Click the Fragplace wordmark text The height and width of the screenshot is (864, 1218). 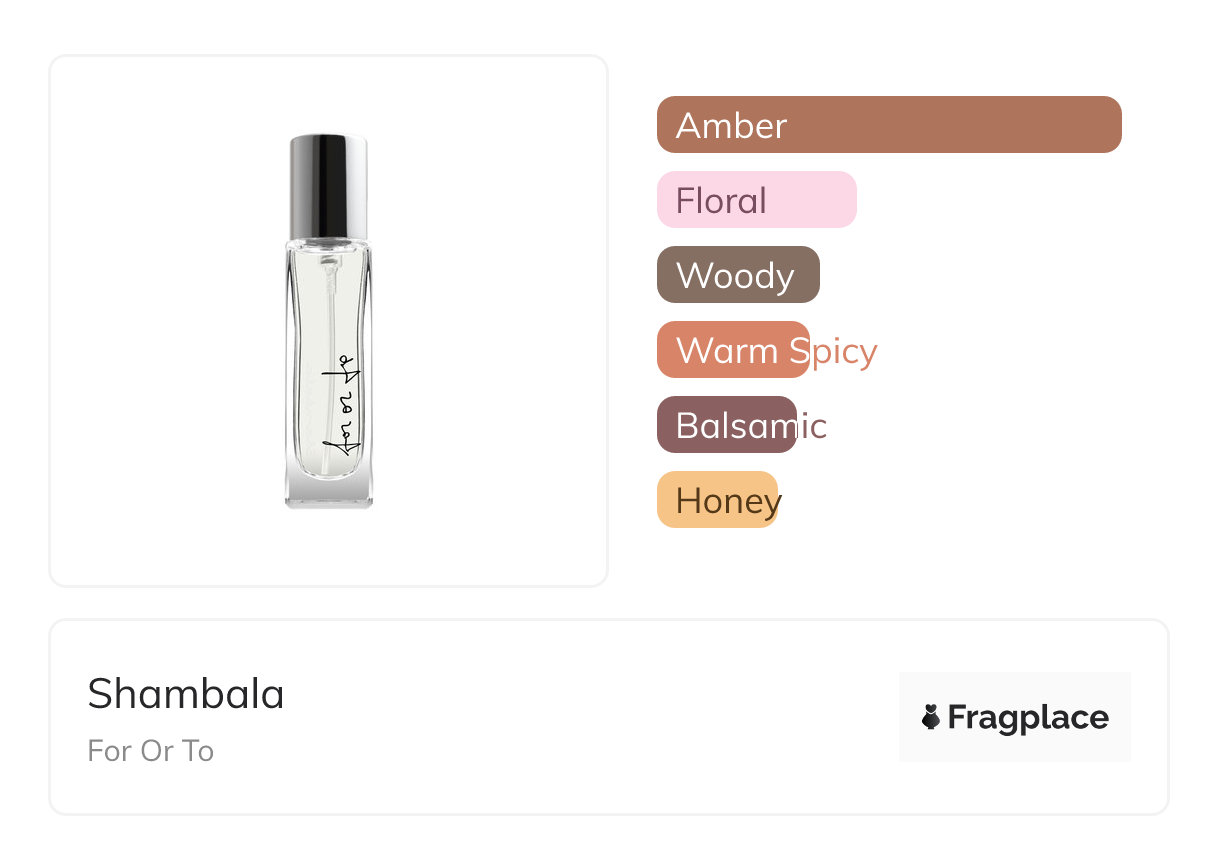1028,717
